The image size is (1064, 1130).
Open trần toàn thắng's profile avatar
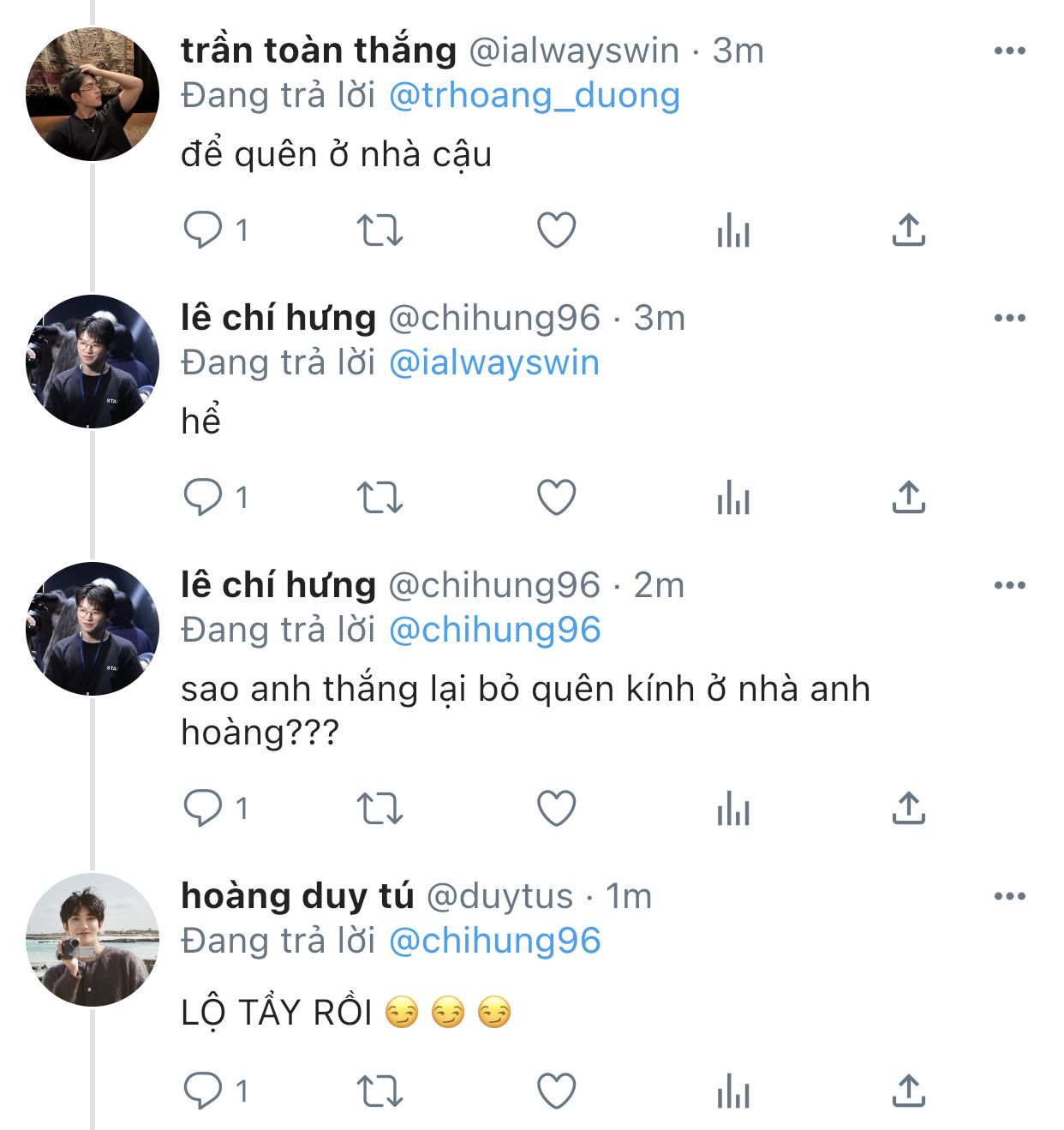click(x=93, y=94)
